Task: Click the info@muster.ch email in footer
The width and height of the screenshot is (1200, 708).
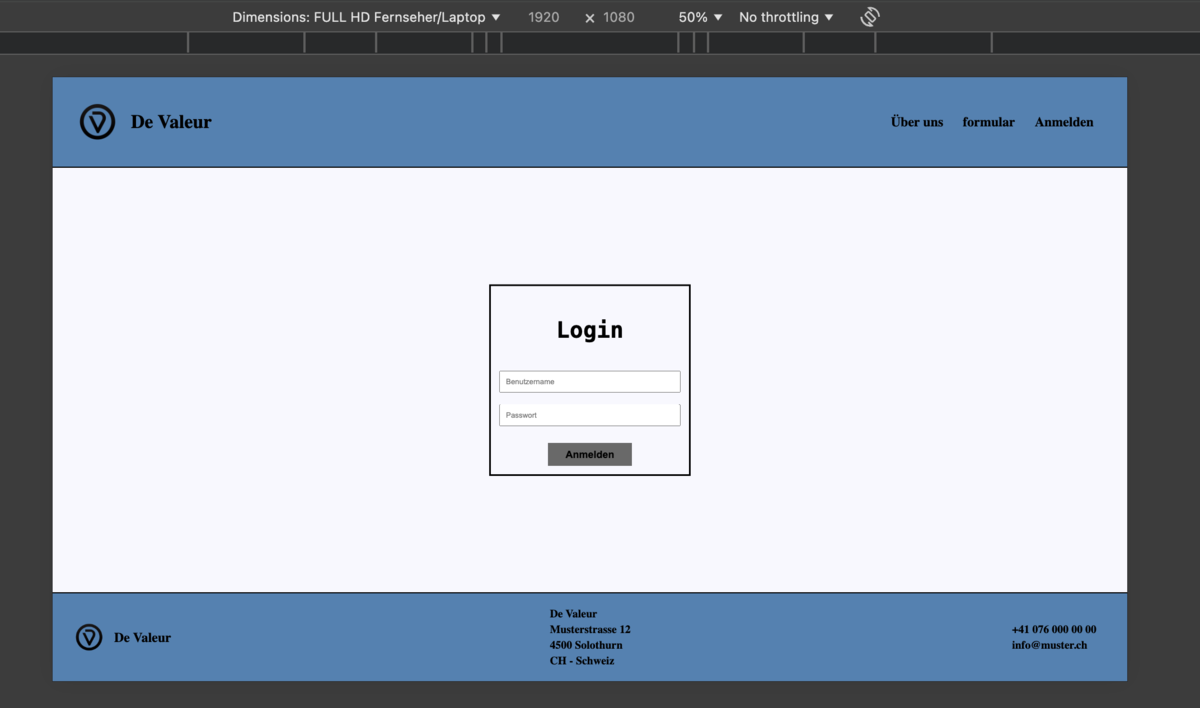Action: 1049,645
